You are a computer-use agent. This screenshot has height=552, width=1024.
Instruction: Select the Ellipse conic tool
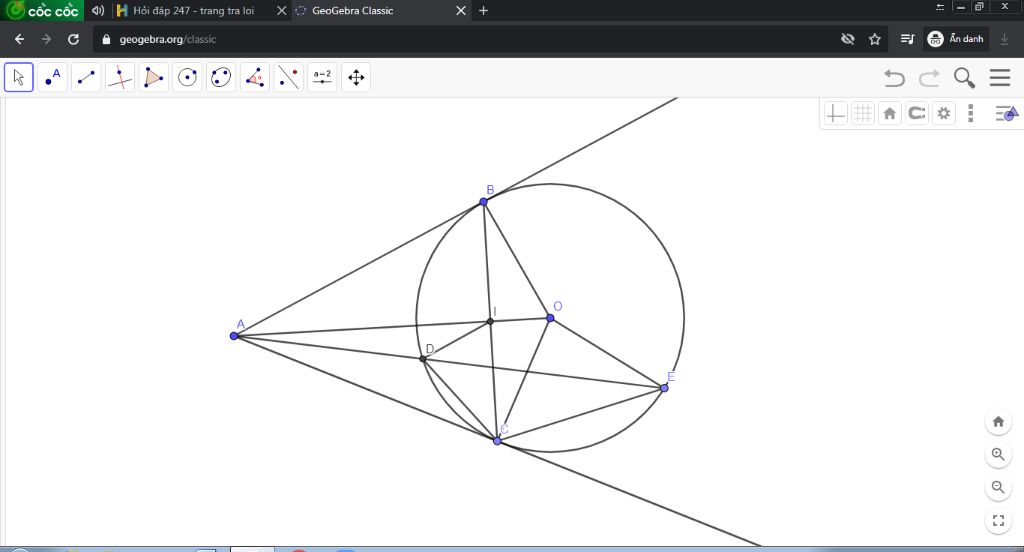point(221,78)
